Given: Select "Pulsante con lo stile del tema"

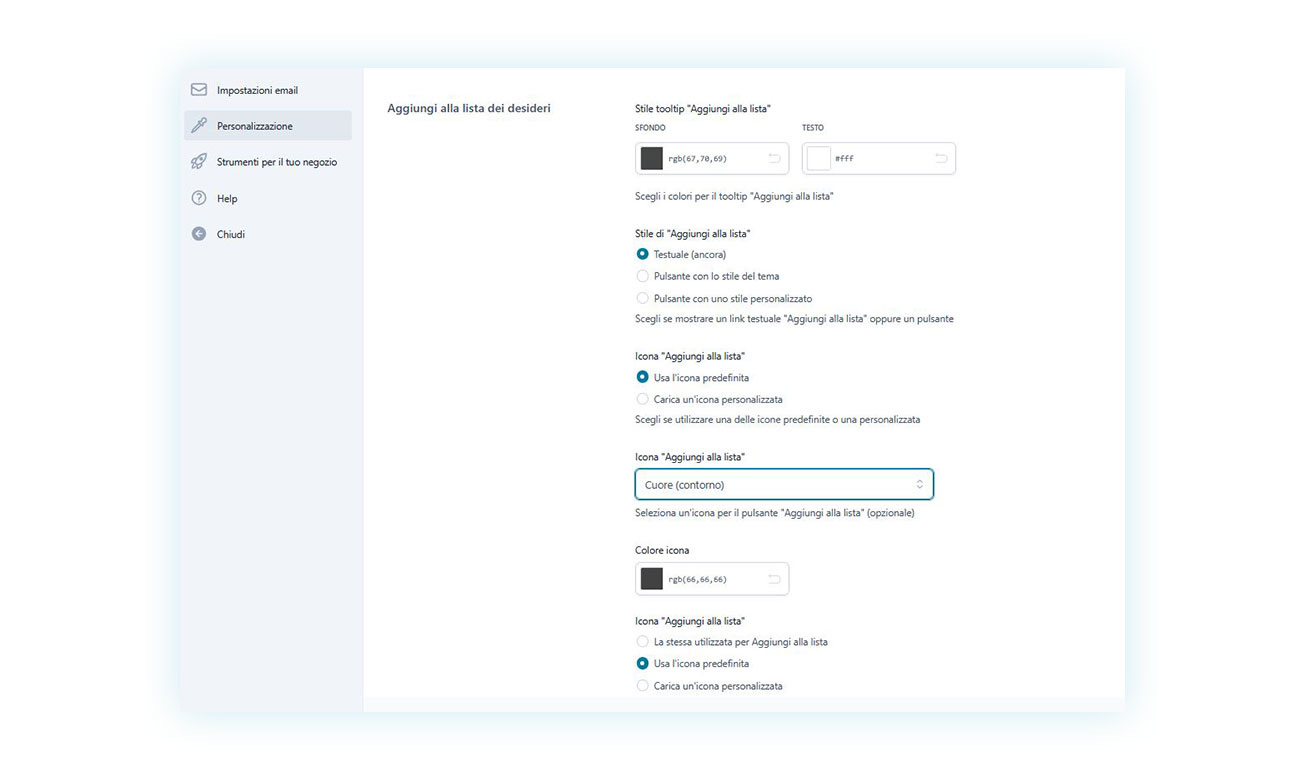Looking at the screenshot, I should [x=642, y=276].
